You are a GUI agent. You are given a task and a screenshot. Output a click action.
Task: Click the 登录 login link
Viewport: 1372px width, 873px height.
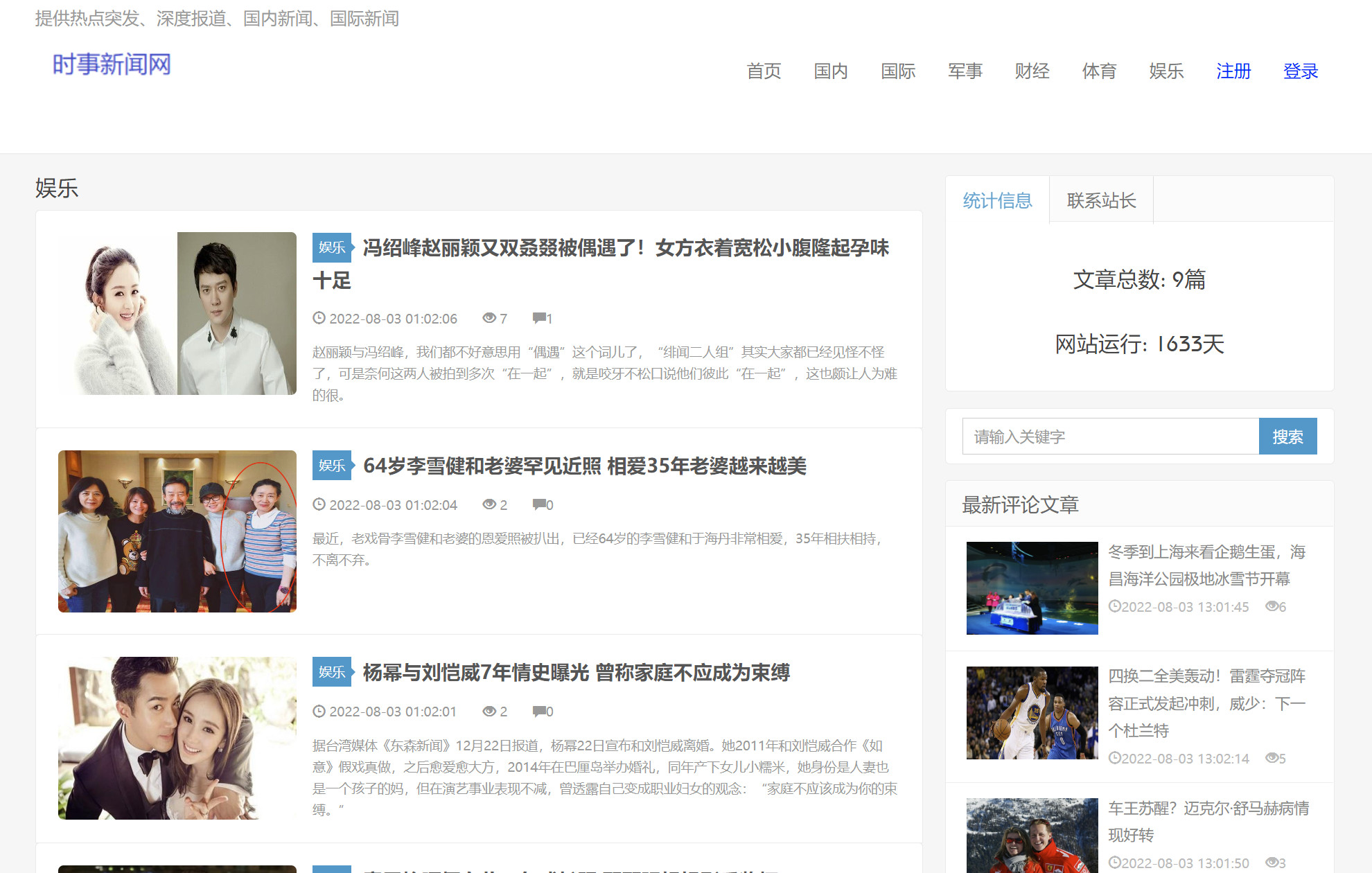click(1301, 71)
